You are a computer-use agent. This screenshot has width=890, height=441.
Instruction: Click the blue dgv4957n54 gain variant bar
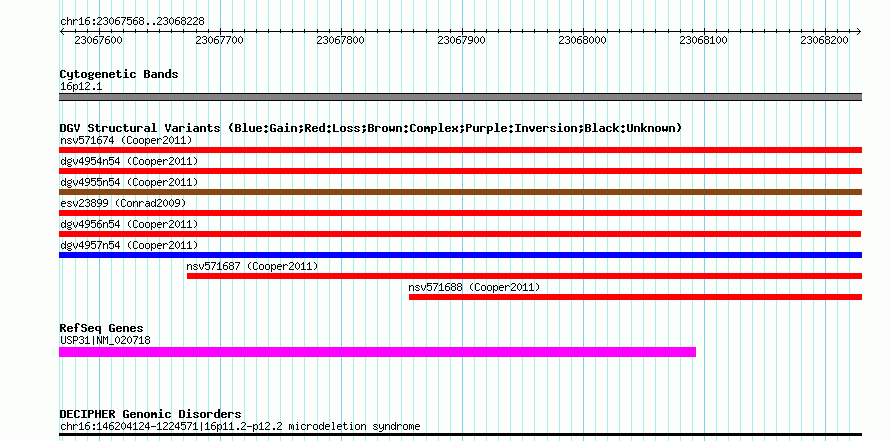[460, 255]
